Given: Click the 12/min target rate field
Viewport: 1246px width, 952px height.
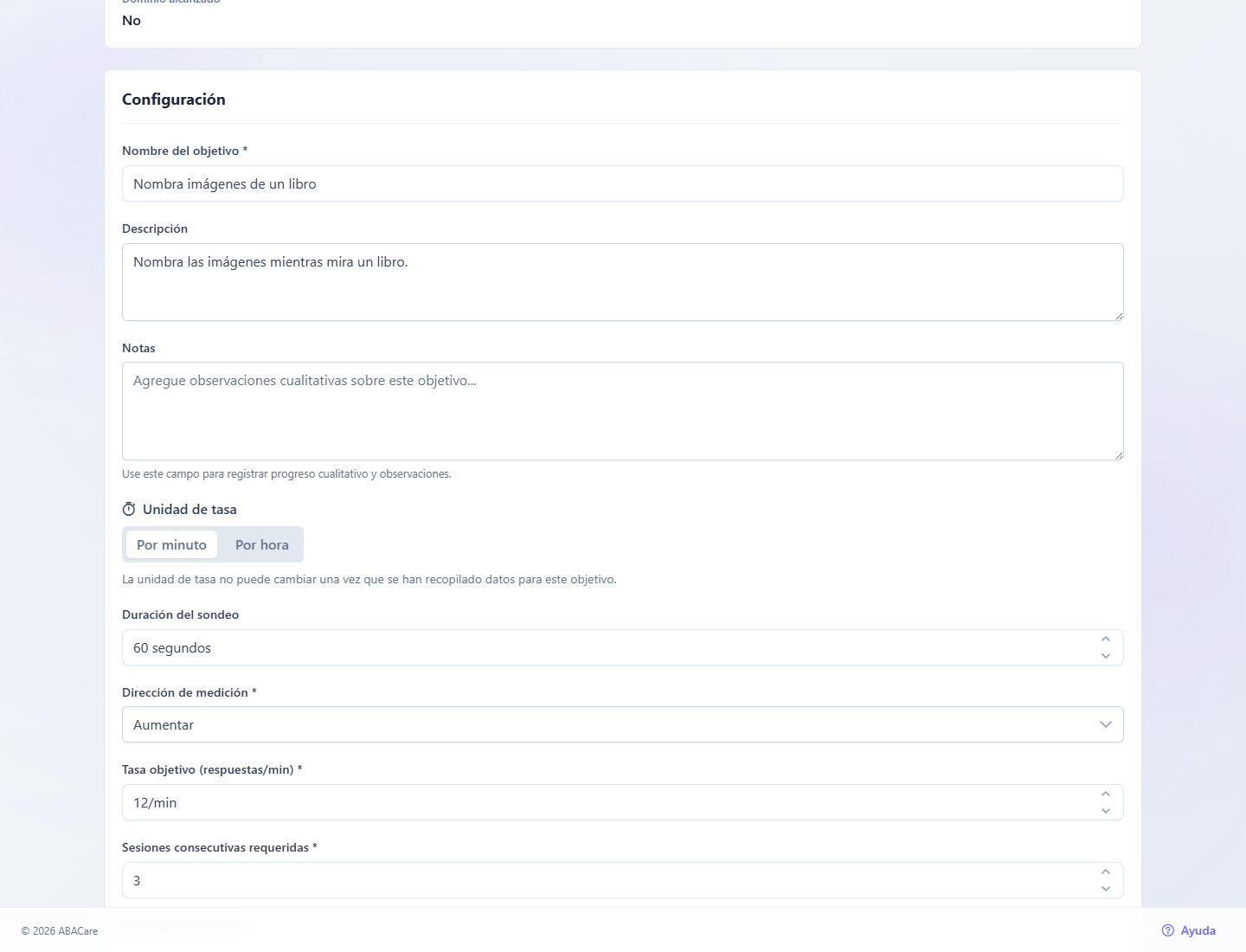Looking at the screenshot, I should (623, 802).
